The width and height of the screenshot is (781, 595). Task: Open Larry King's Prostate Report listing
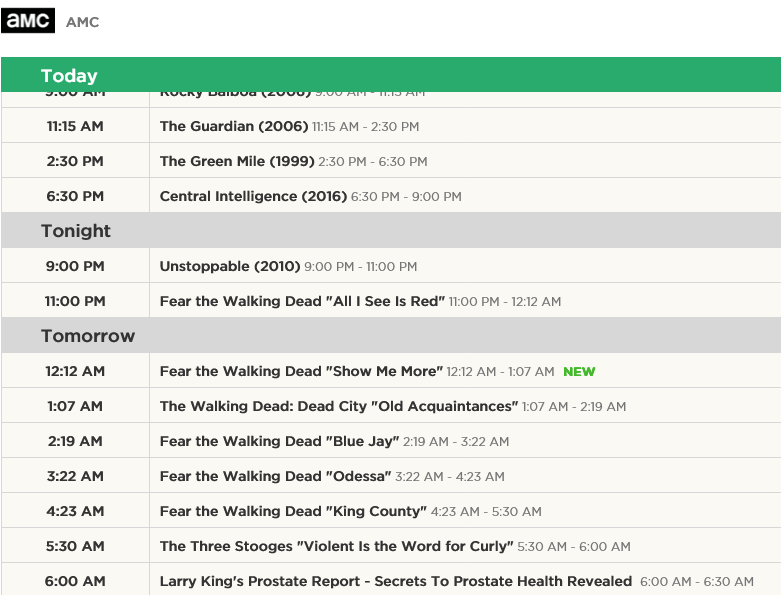396,581
